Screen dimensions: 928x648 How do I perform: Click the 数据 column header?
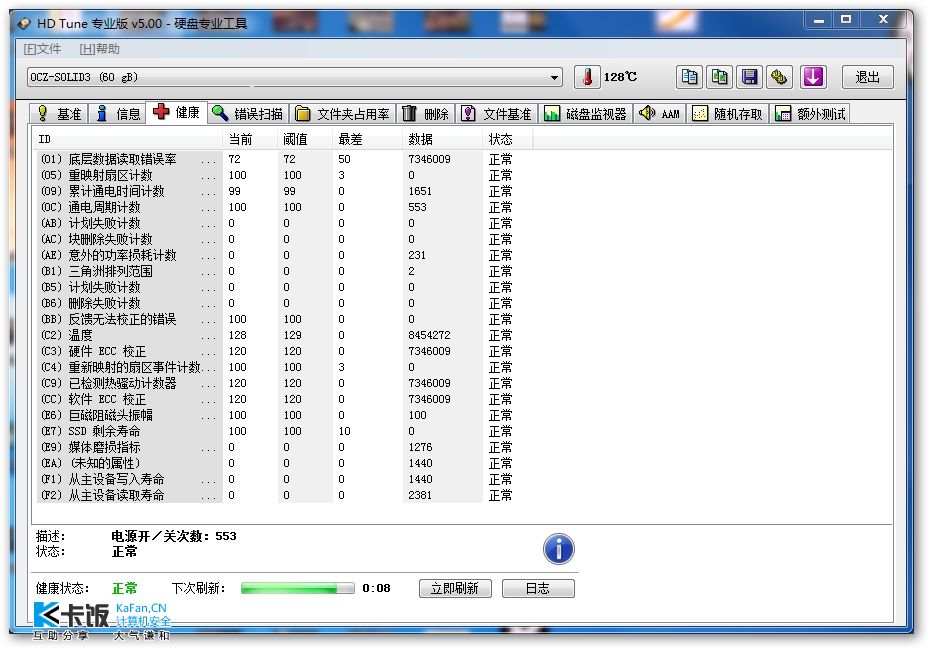point(443,140)
